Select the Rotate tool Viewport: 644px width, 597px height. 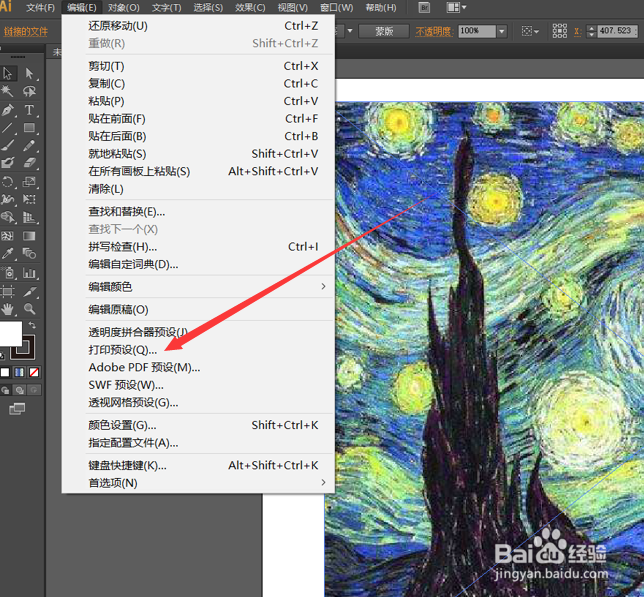tap(7, 181)
